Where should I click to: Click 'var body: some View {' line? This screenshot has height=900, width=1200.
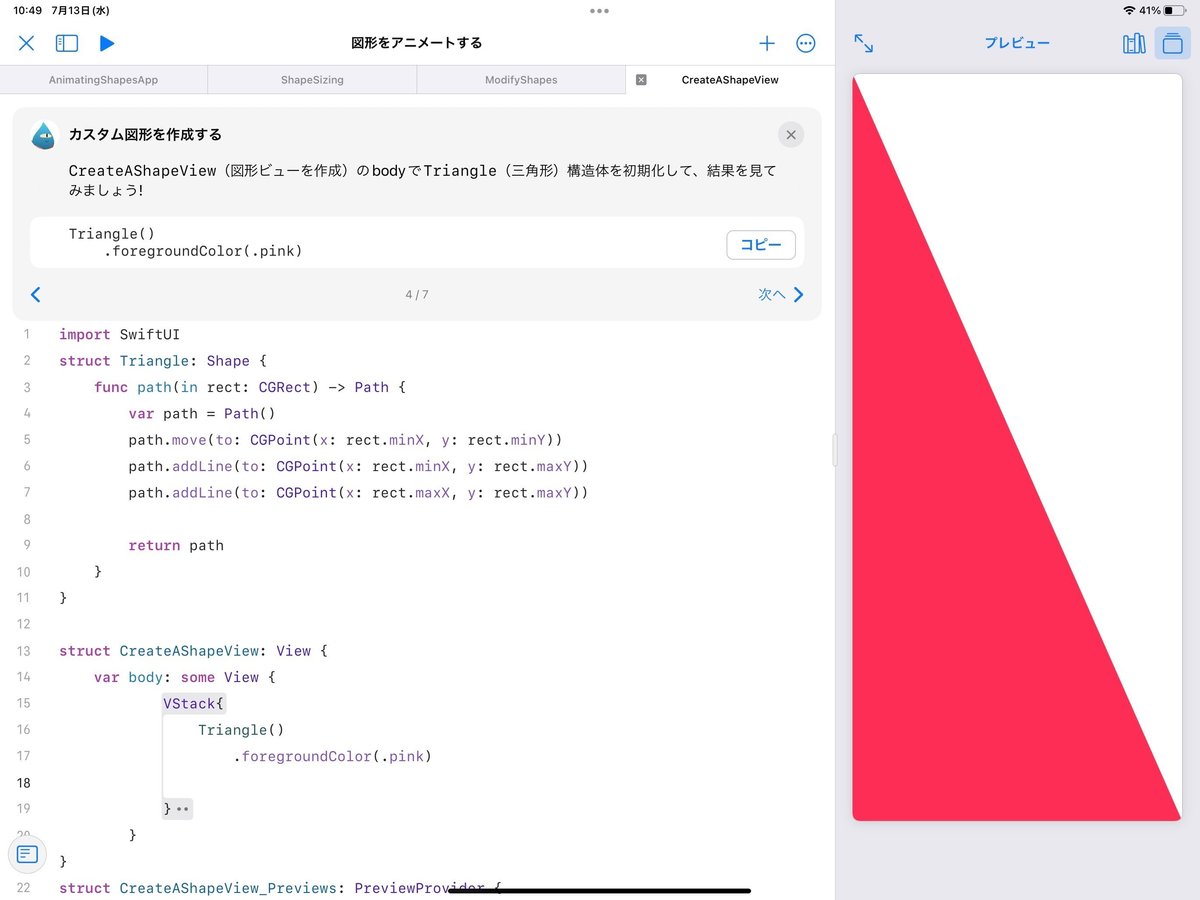[184, 677]
